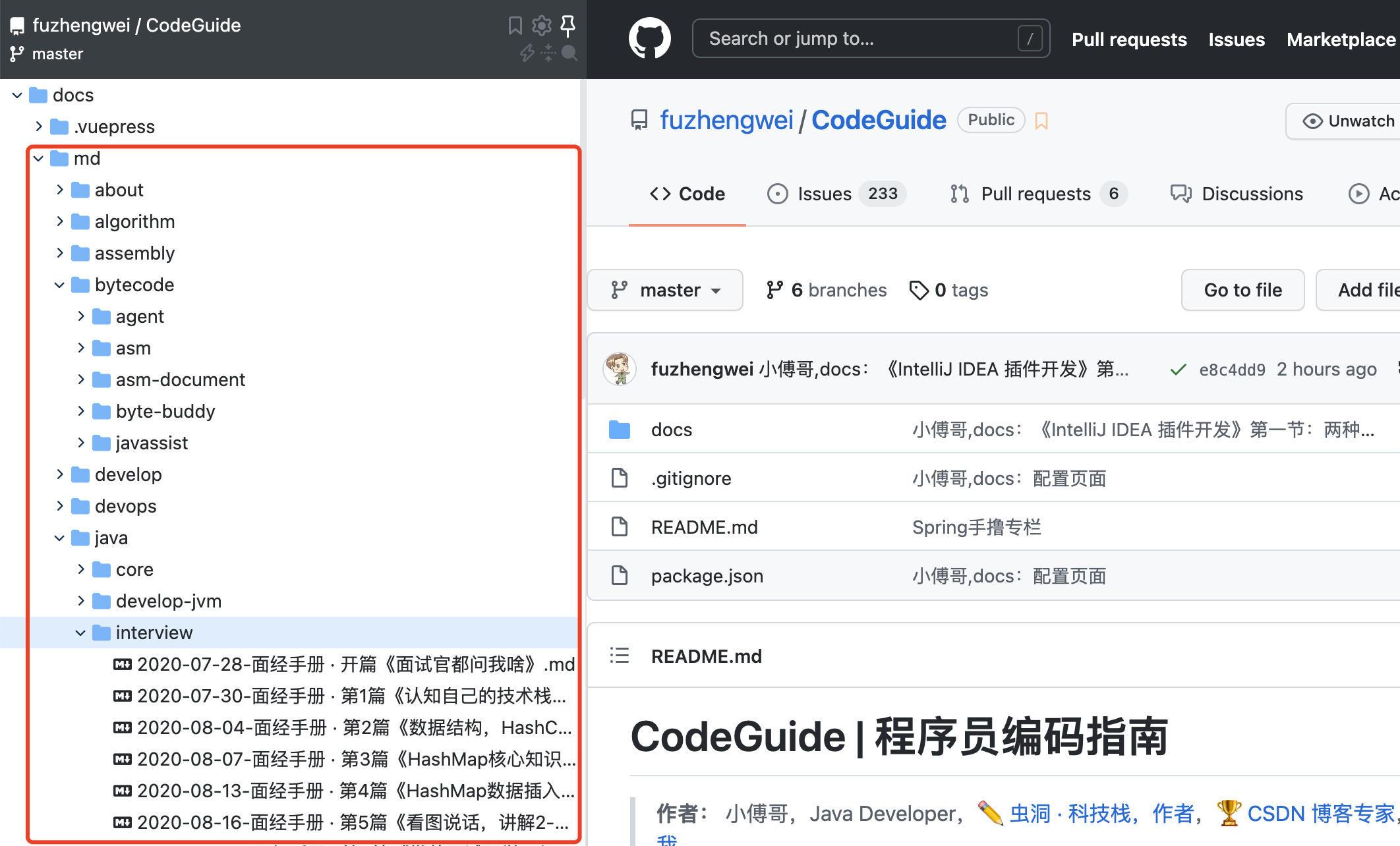Click the branch icon beside master in sidebar
The width and height of the screenshot is (1400, 846).
[x=17, y=54]
